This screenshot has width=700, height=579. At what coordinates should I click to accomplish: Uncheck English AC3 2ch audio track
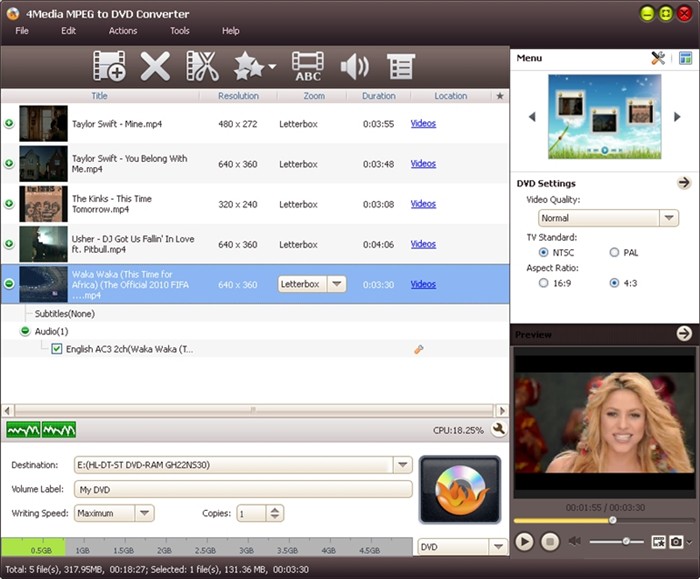(57, 349)
